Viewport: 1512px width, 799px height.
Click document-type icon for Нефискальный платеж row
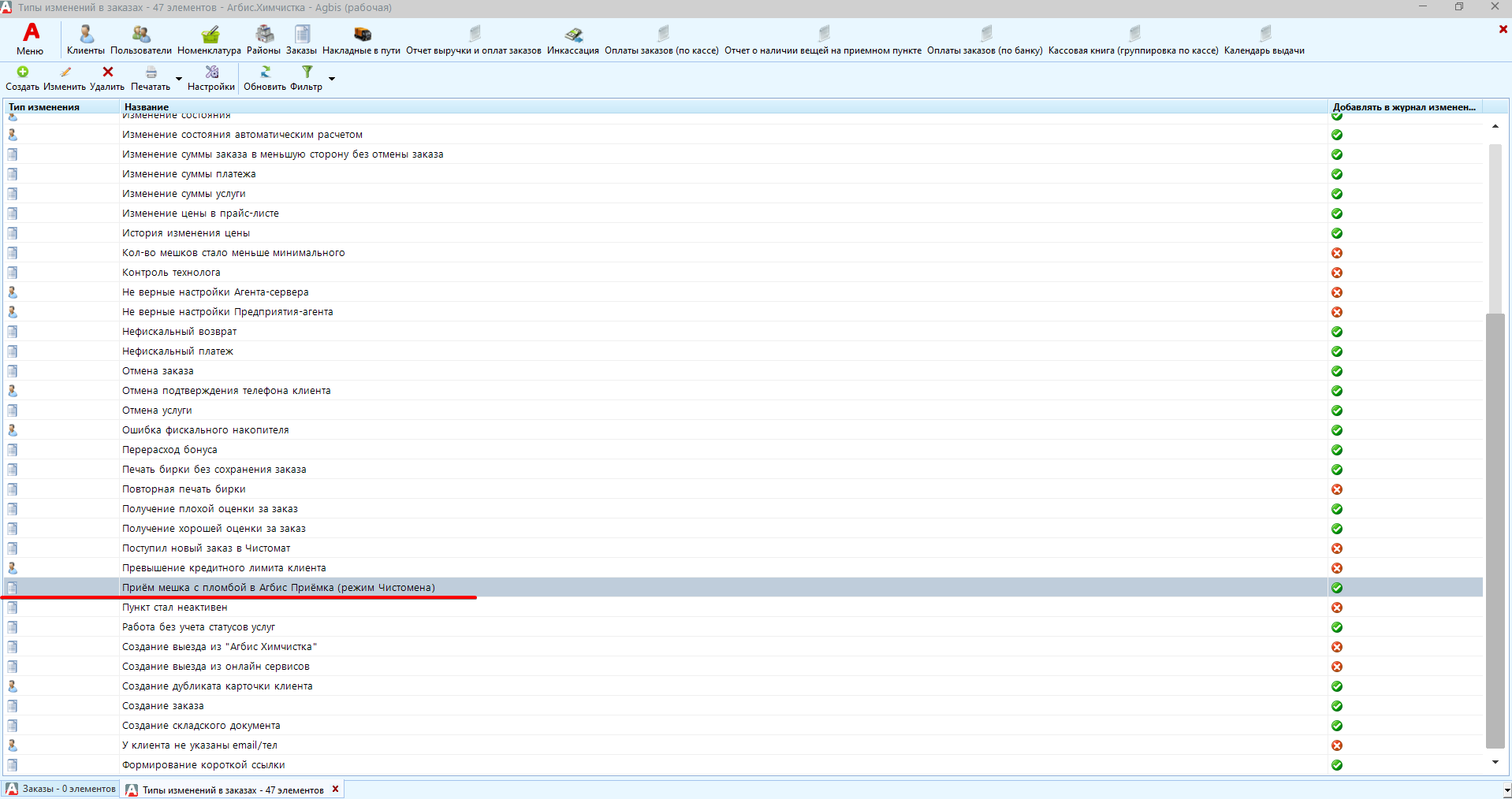coord(13,351)
